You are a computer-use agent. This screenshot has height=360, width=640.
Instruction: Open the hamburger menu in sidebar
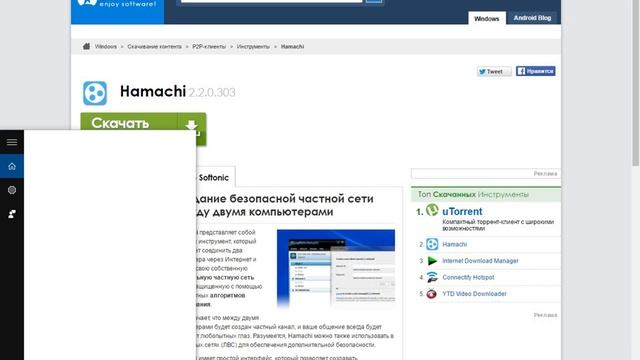[12, 142]
